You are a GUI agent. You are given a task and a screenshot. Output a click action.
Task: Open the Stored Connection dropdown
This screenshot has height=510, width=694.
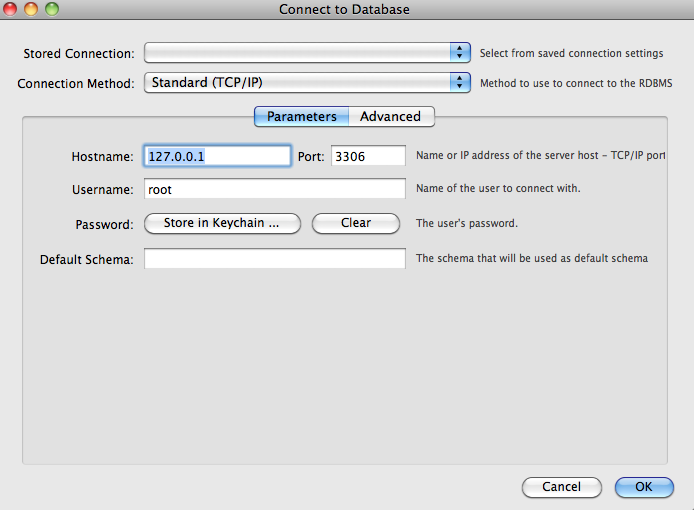point(307,53)
